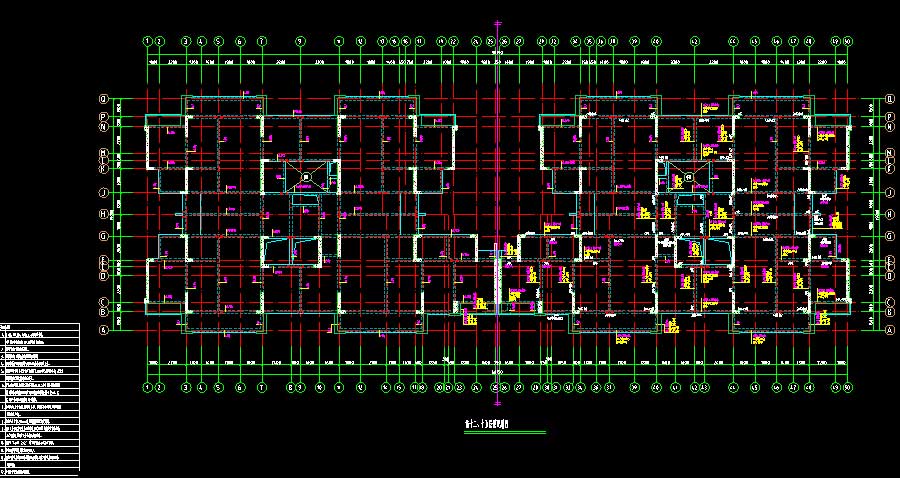Click grid bubble 50 in top axis row
This screenshot has height=478, width=900.
pyautogui.click(x=847, y=41)
